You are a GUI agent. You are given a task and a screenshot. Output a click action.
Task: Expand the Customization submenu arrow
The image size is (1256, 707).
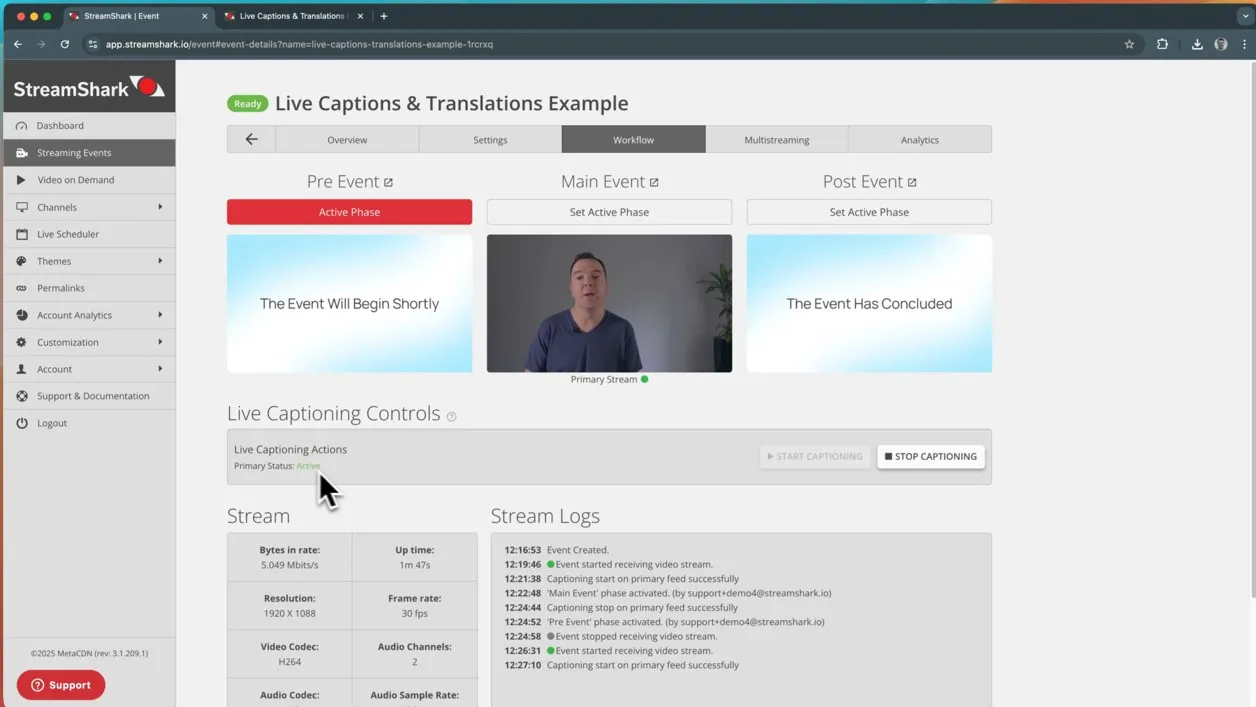tap(160, 342)
